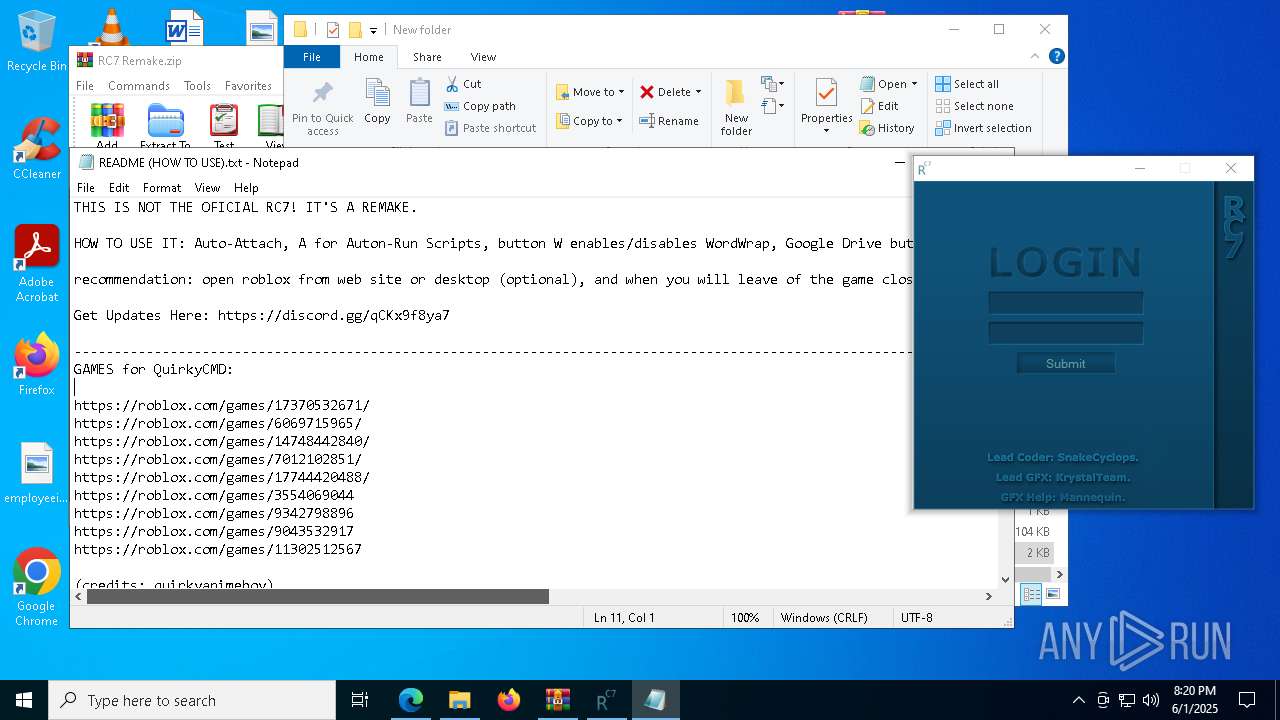Click the roblox.com/games/17370532671 line
The height and width of the screenshot is (720, 1280).
click(222, 405)
